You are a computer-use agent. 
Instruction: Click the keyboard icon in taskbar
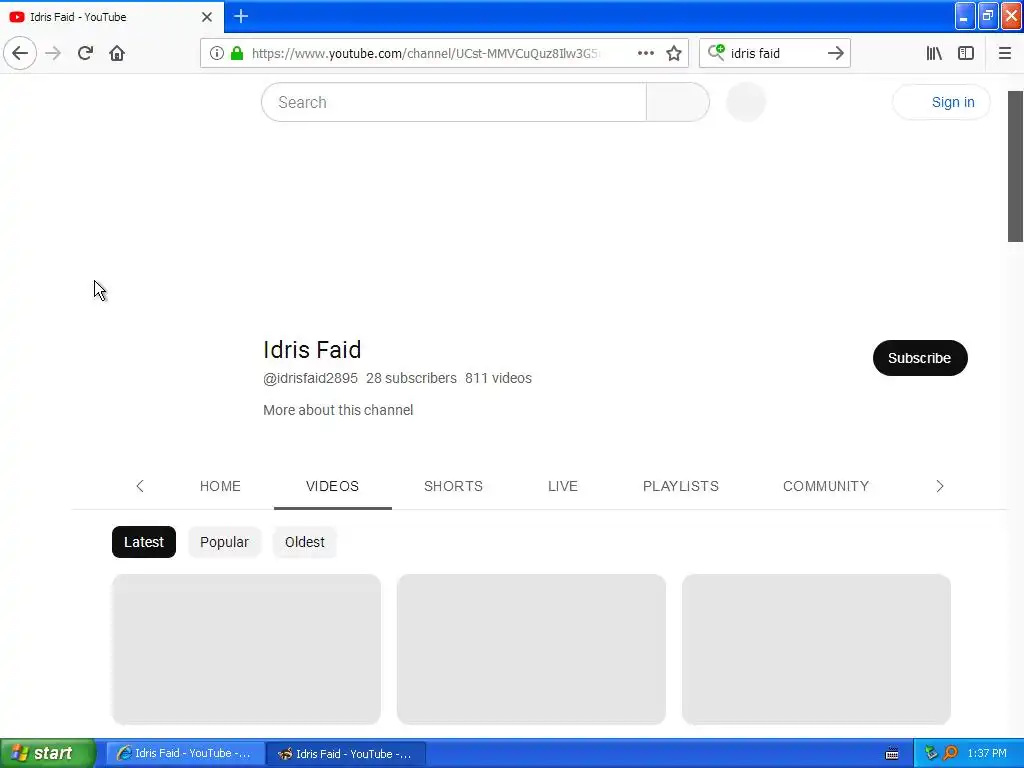(891, 754)
